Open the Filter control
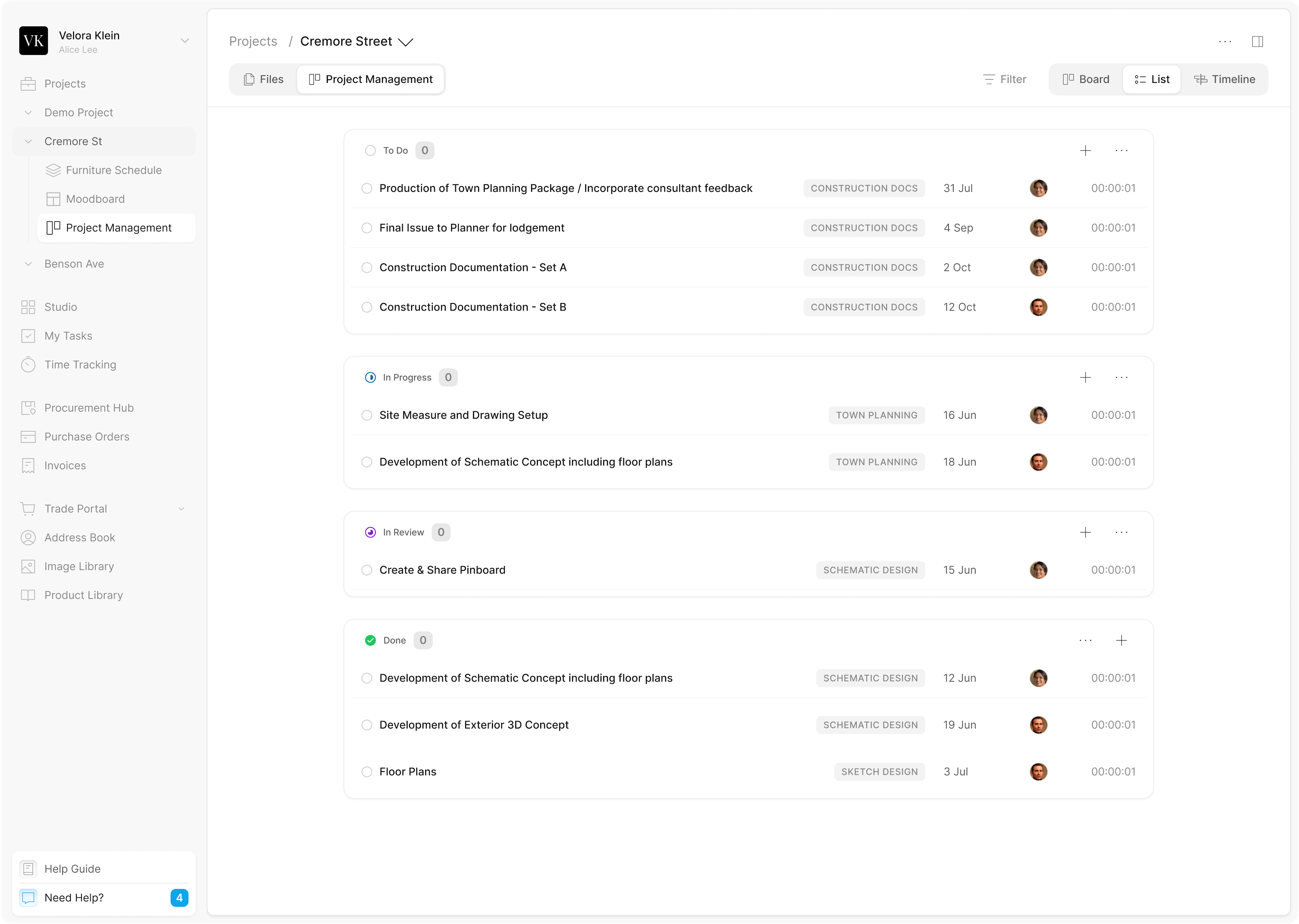Viewport: 1299px width, 924px height. (x=1004, y=79)
